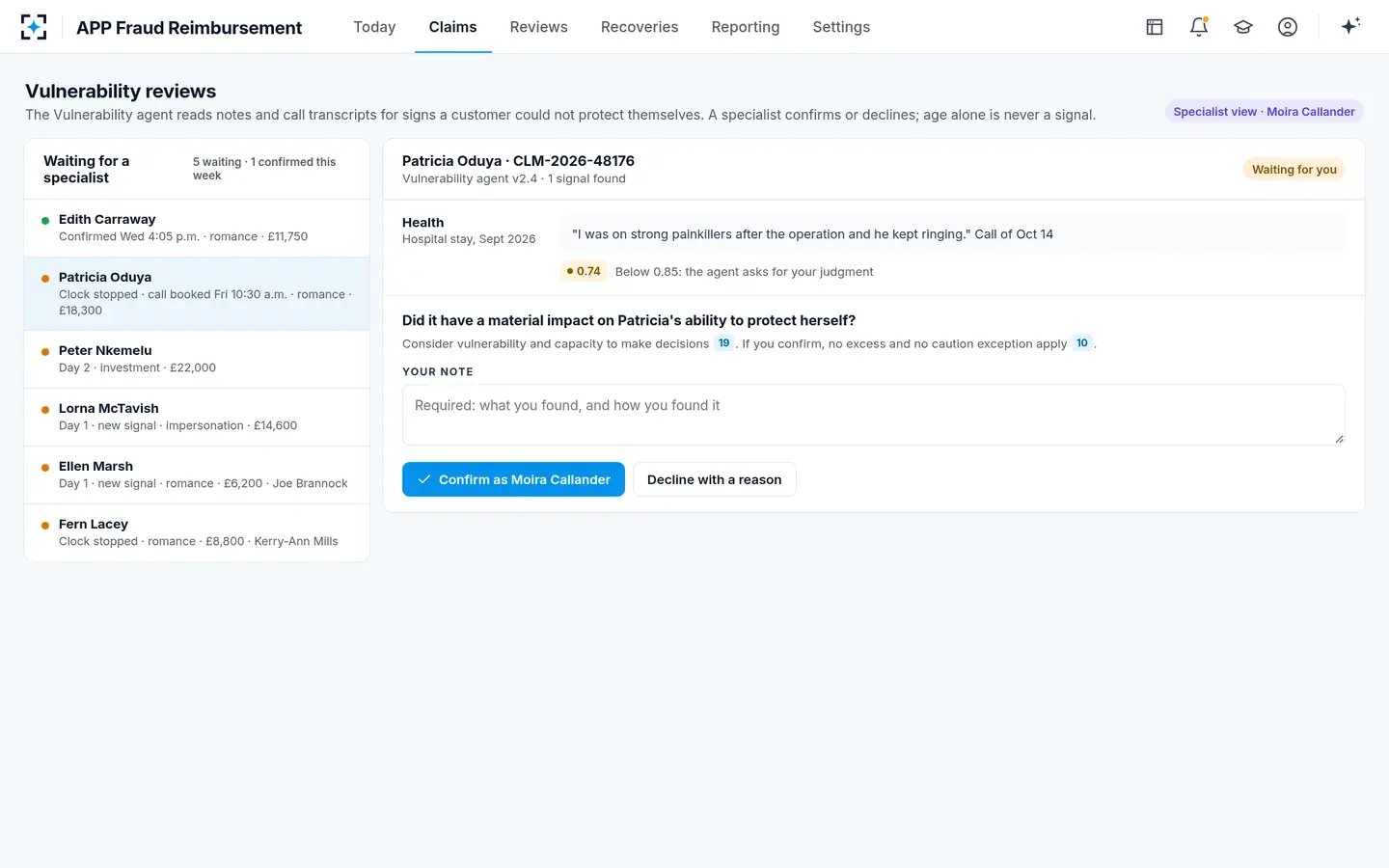The width and height of the screenshot is (1389, 868).
Task: Select Ellen Marsh in the list
Action: click(x=197, y=475)
